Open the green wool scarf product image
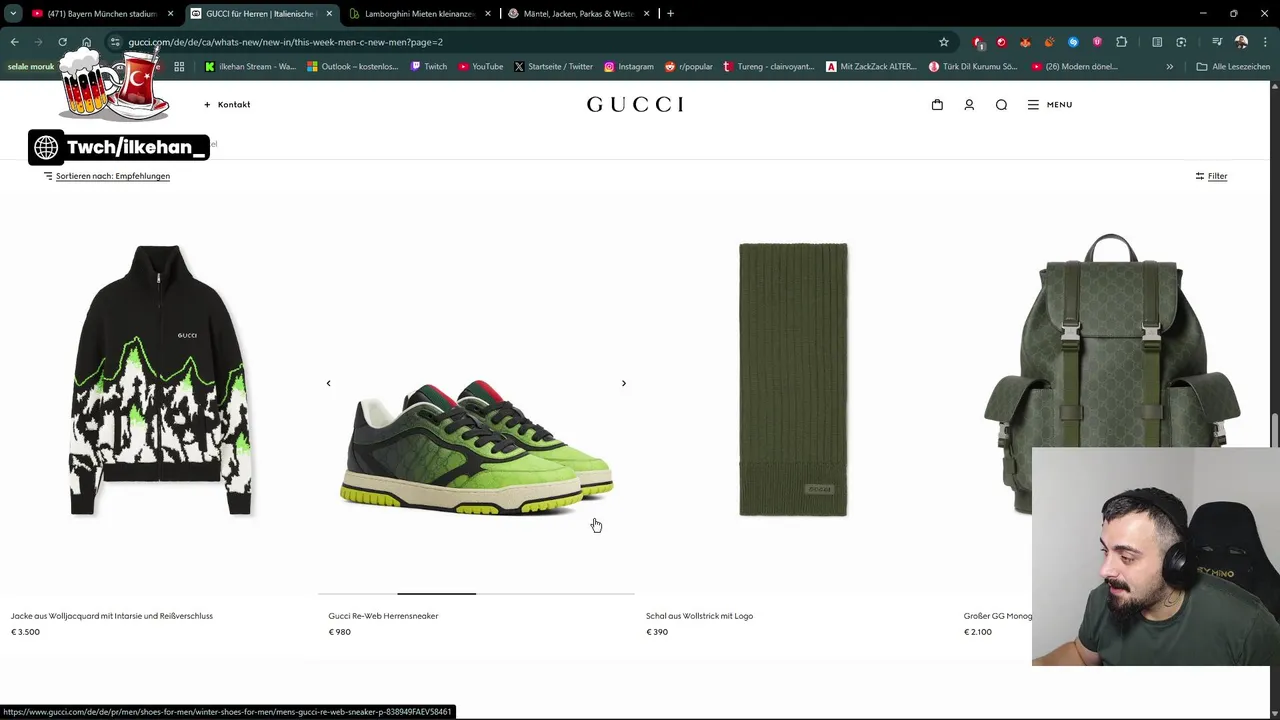 point(793,380)
